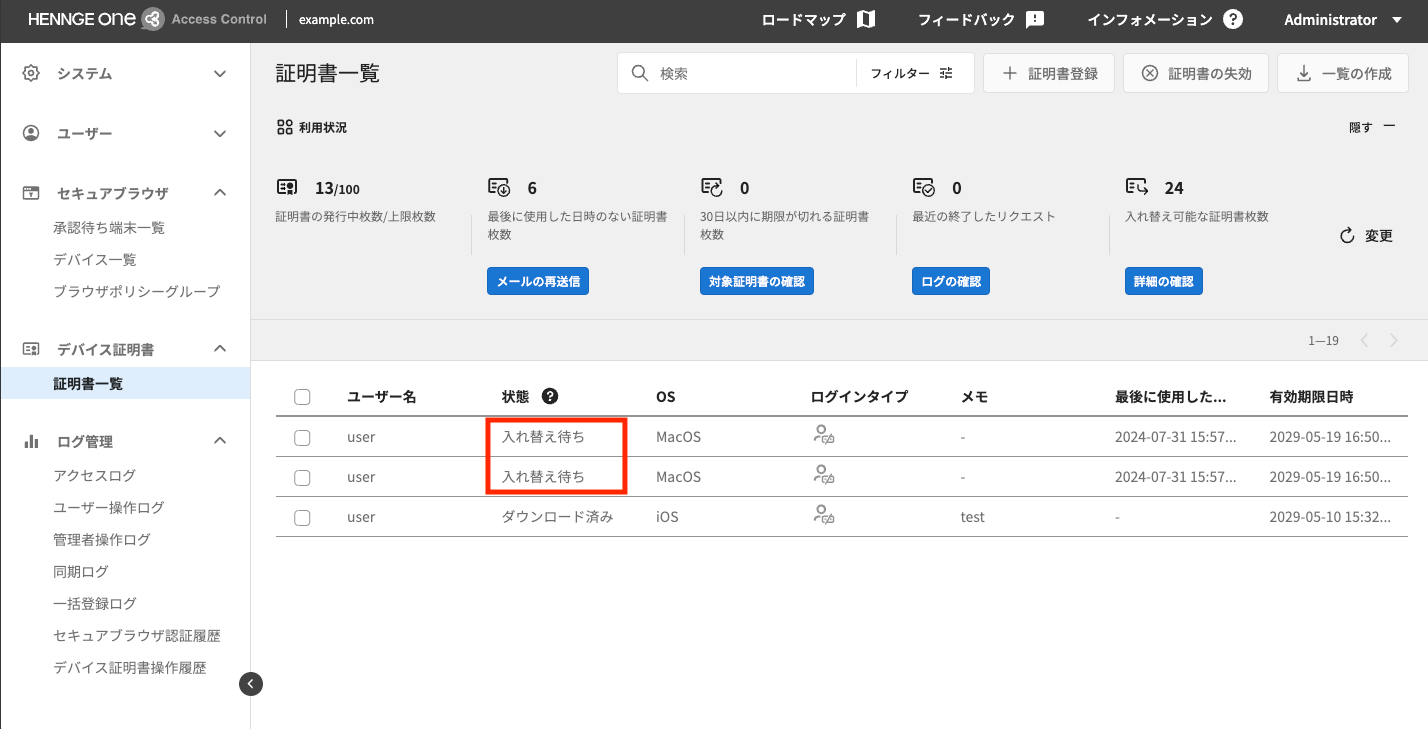Viewport: 1428px width, 729px height.
Task: Open 一括登録ログ in sidebar
Action: point(95,604)
